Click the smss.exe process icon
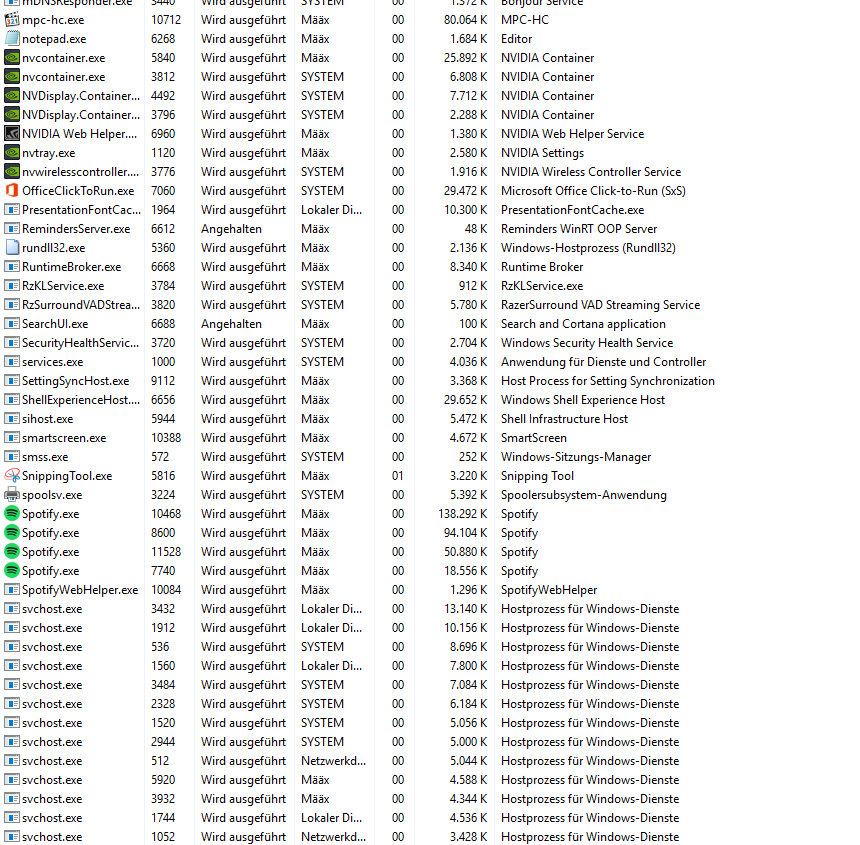Image resolution: width=860 pixels, height=845 pixels. 12,457
